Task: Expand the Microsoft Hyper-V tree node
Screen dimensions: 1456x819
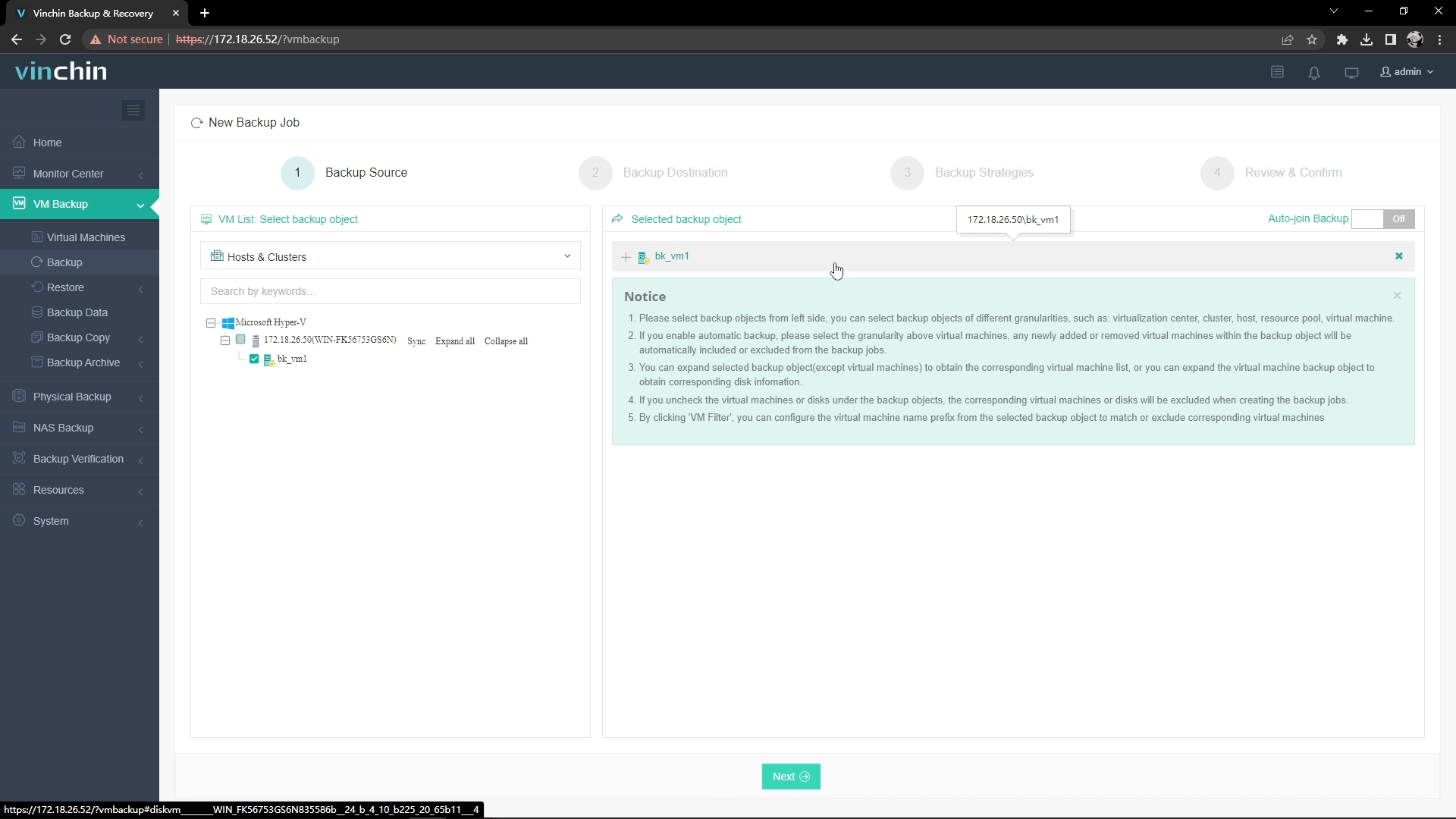Action: (210, 322)
